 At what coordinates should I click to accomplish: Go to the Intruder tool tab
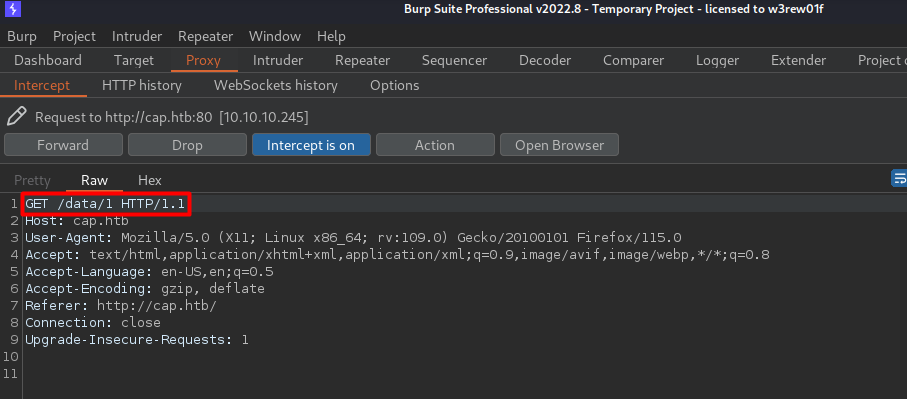pyautogui.click(x=278, y=61)
